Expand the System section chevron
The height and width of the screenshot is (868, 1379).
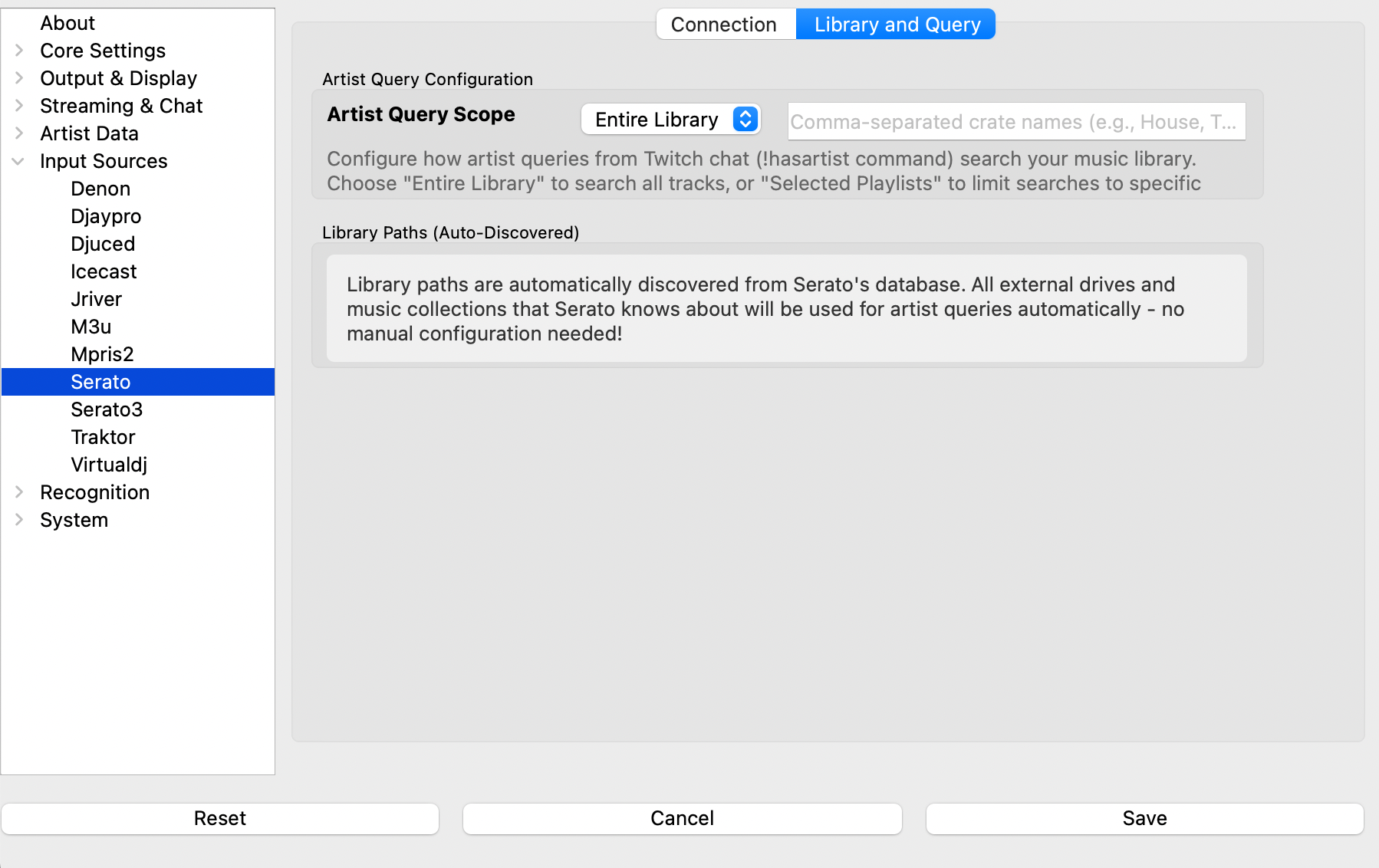coord(19,520)
